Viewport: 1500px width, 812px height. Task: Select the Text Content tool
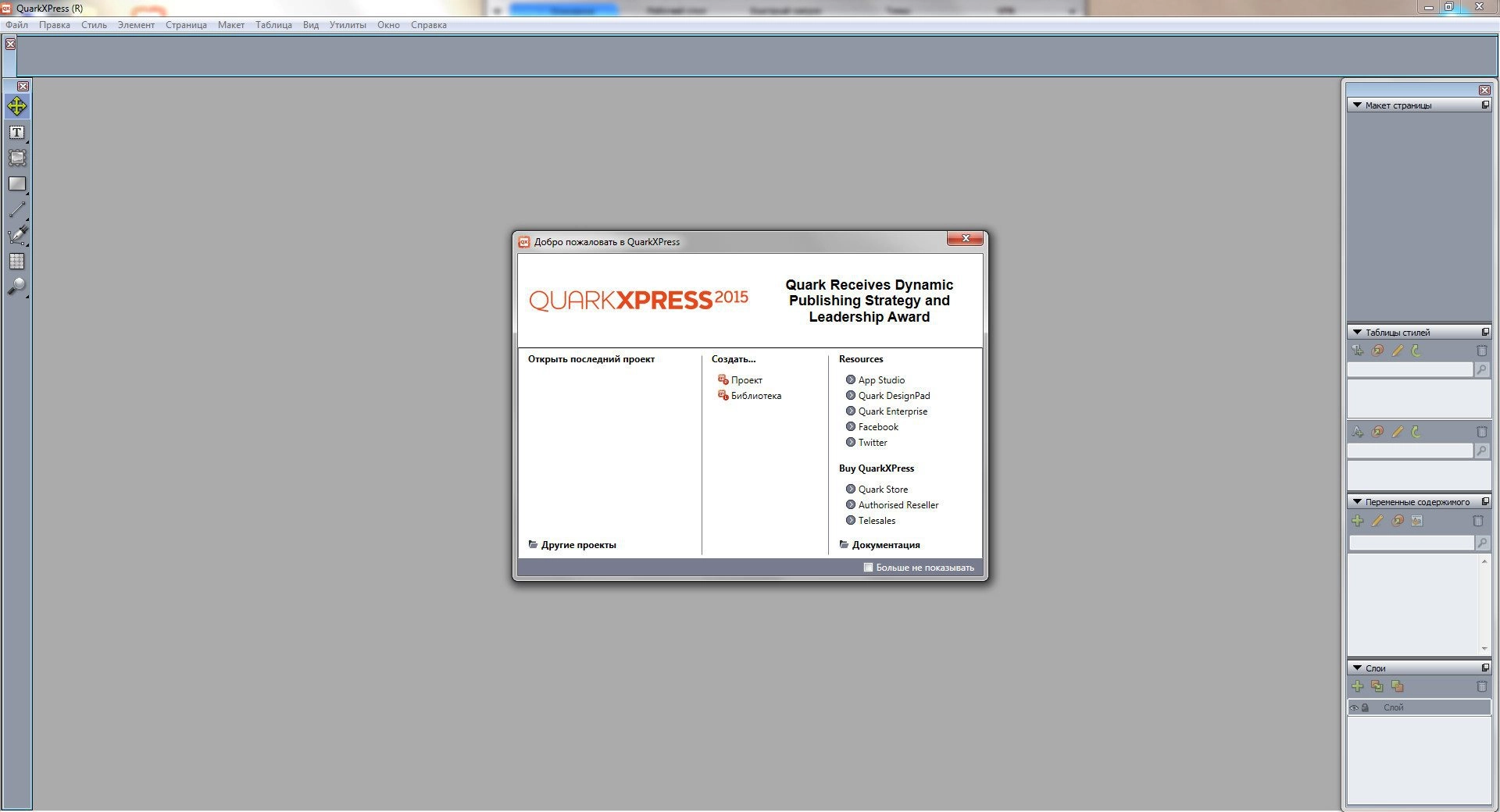[x=16, y=133]
